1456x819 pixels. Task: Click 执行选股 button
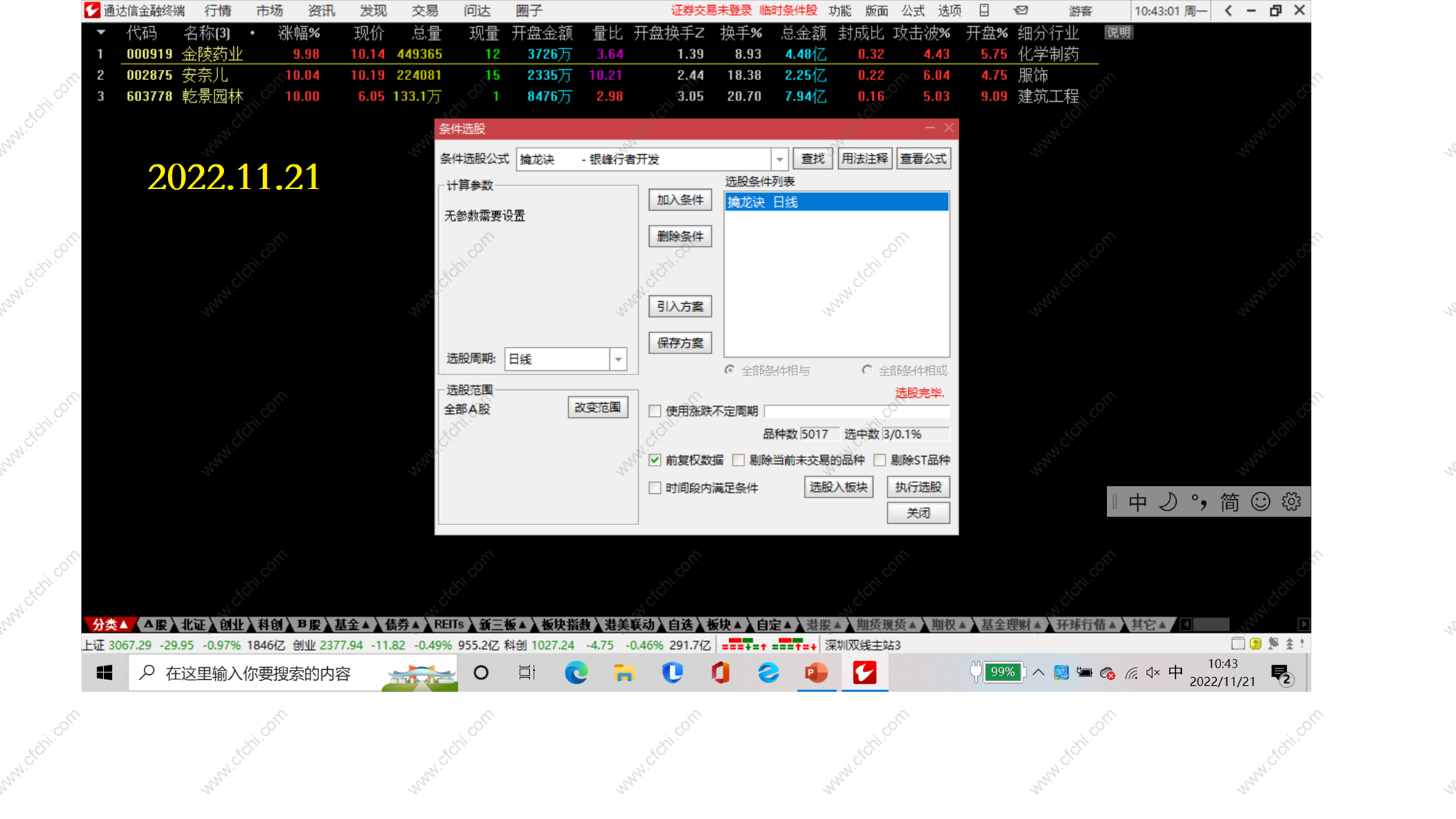click(917, 487)
